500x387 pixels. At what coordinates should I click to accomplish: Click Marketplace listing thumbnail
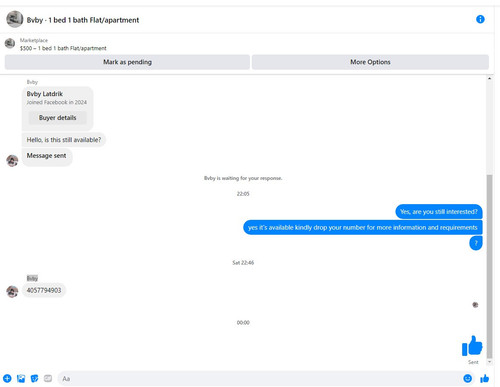[x=10, y=43]
